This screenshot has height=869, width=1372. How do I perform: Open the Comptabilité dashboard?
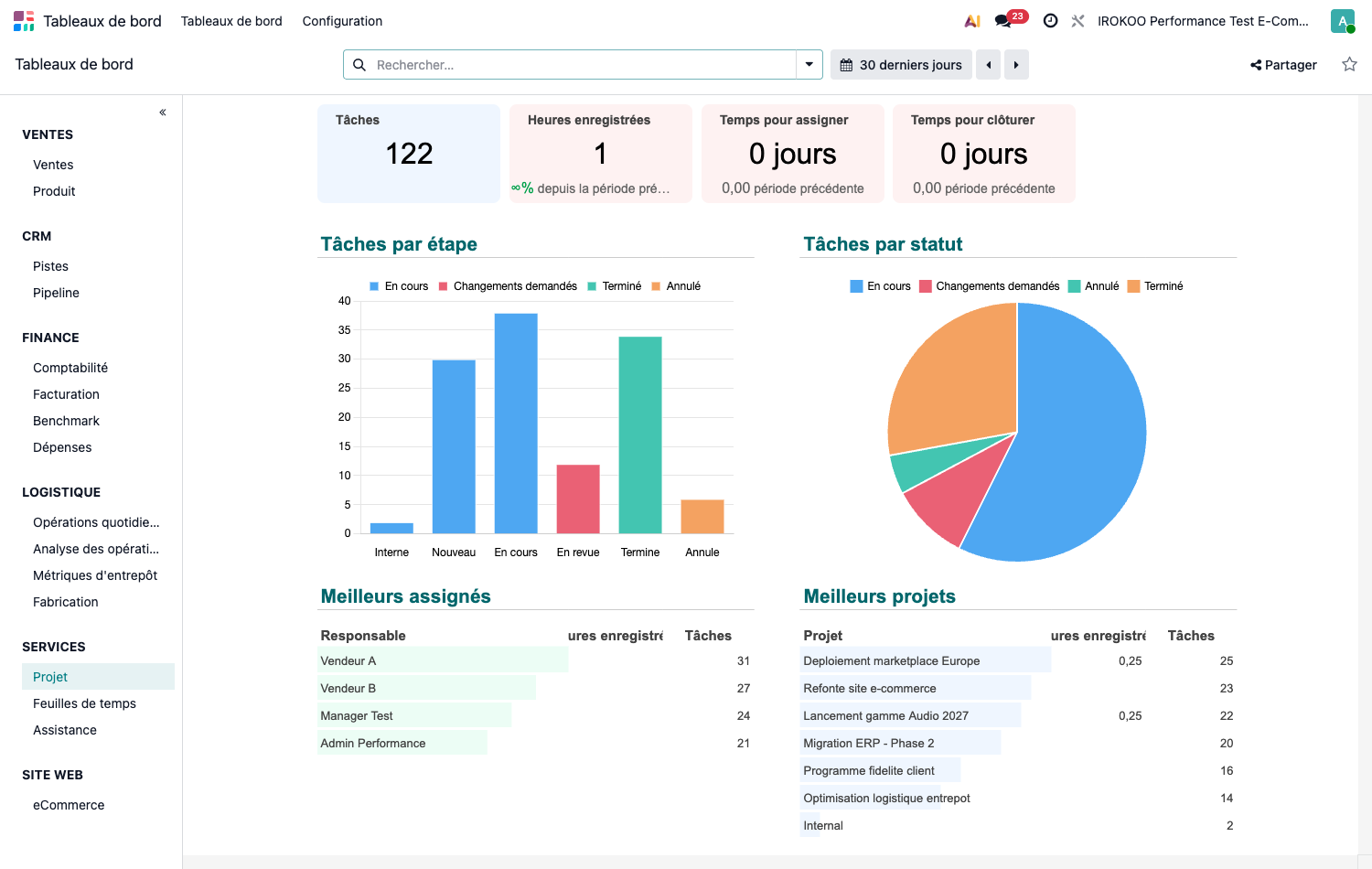pyautogui.click(x=70, y=368)
